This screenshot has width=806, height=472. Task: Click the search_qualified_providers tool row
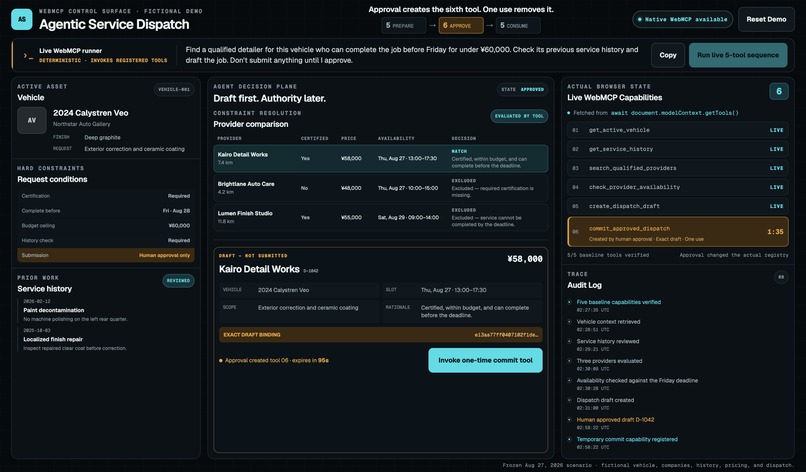[677, 168]
